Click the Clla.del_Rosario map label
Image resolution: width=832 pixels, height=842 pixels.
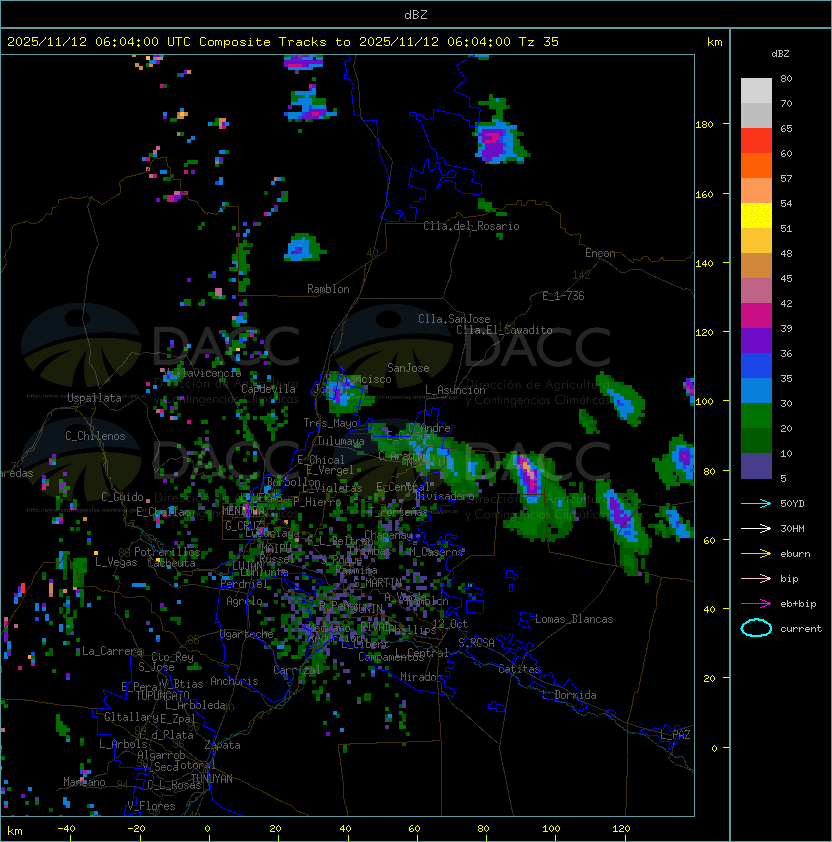(471, 226)
